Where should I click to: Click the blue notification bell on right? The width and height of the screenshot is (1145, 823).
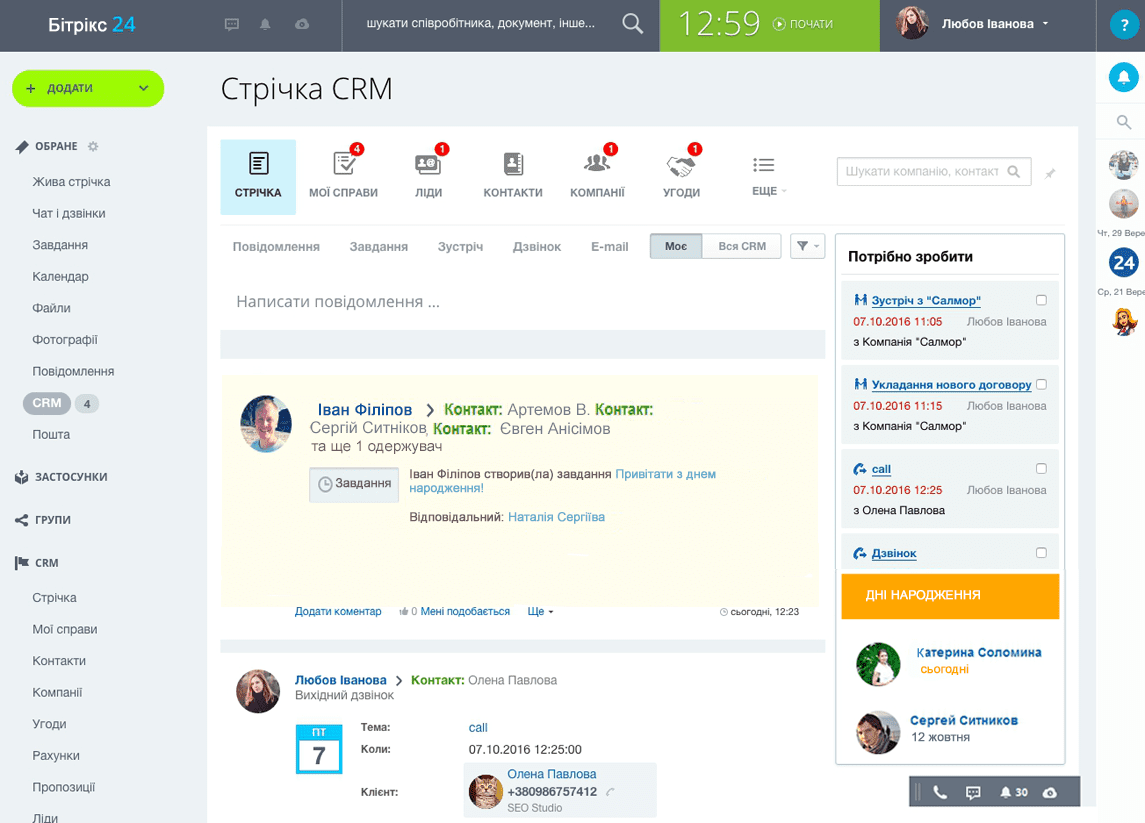(1124, 77)
